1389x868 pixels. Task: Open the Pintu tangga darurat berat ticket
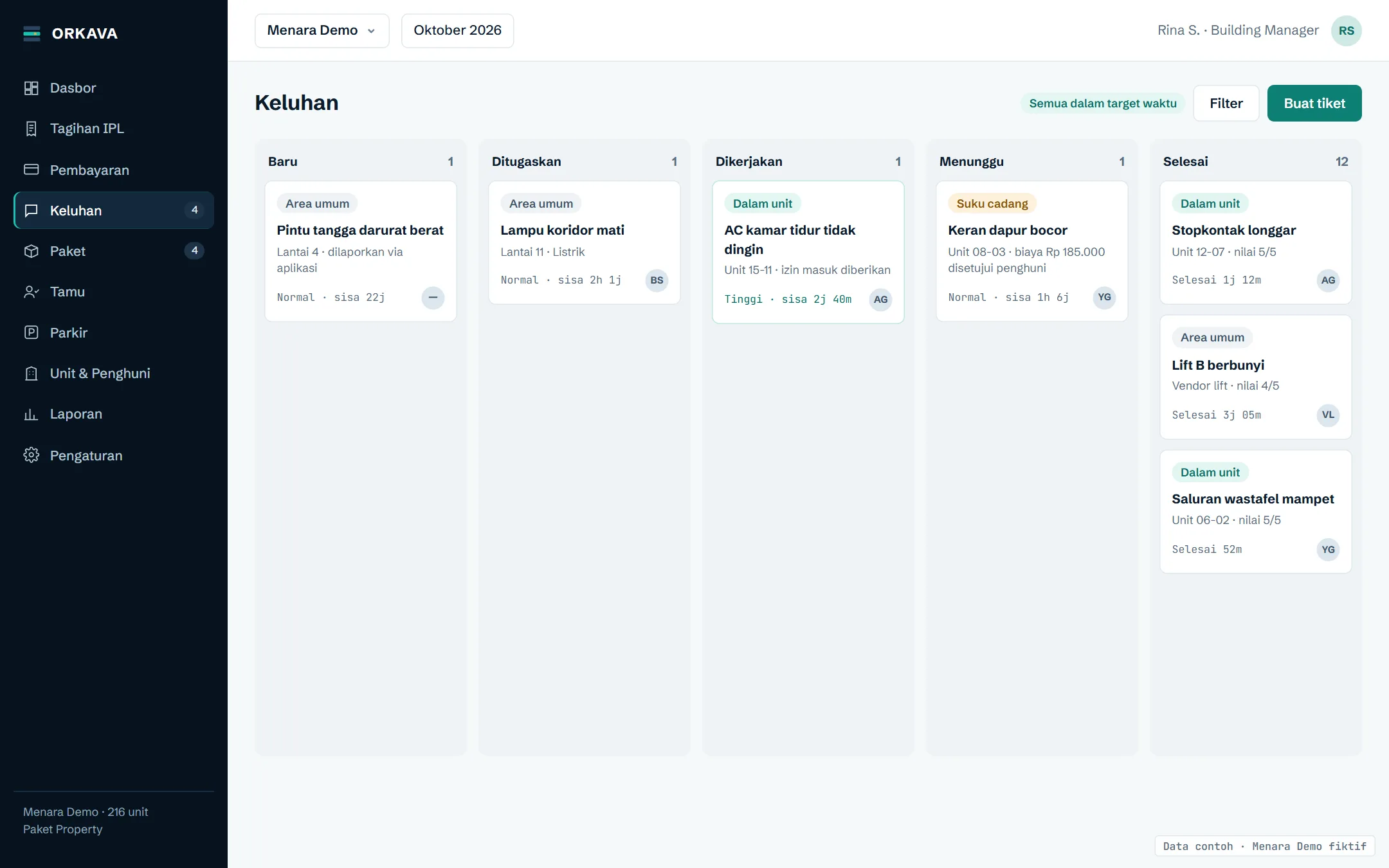(x=360, y=251)
